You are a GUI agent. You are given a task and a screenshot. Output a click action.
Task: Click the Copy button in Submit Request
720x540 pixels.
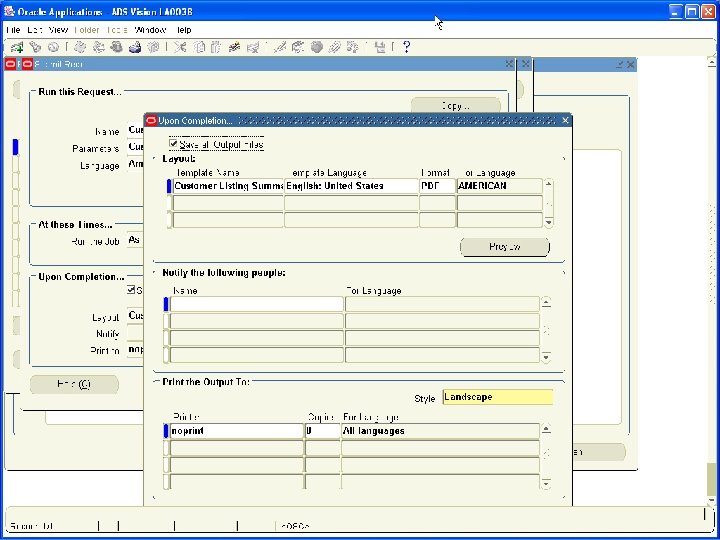[x=455, y=105]
